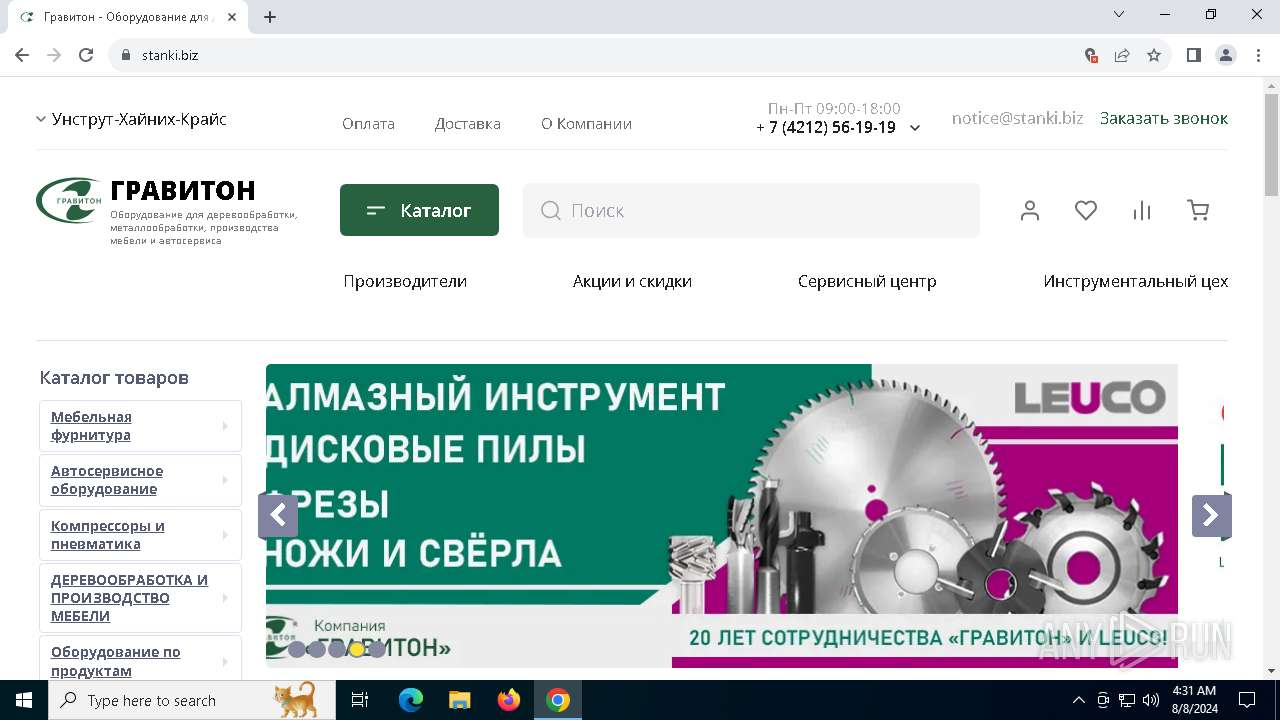Select the last banner slide dot
1280x720 pixels.
point(377,649)
